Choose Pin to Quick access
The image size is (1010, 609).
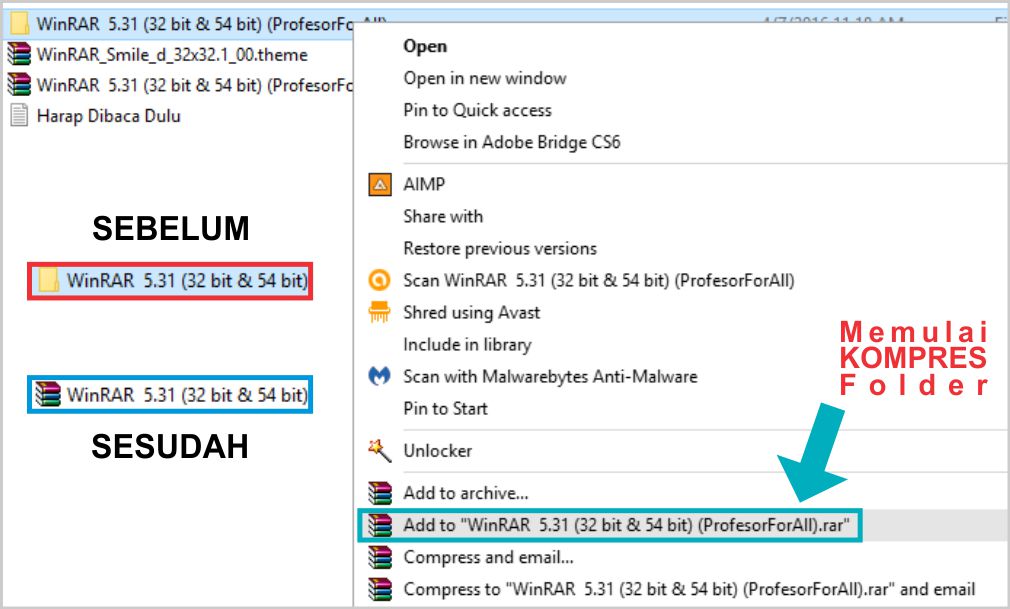(x=477, y=110)
